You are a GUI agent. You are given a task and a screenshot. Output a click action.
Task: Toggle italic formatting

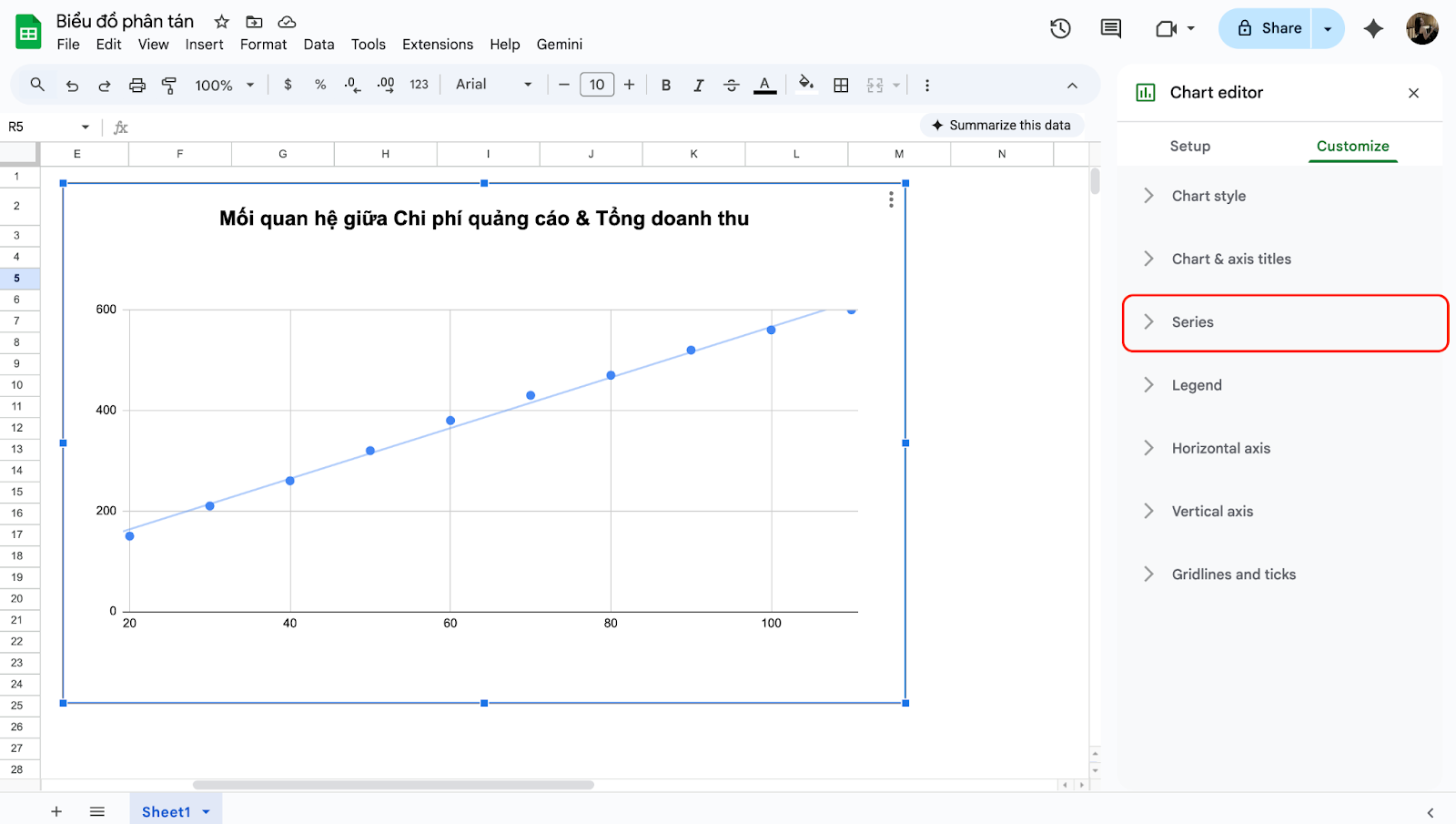pos(698,86)
